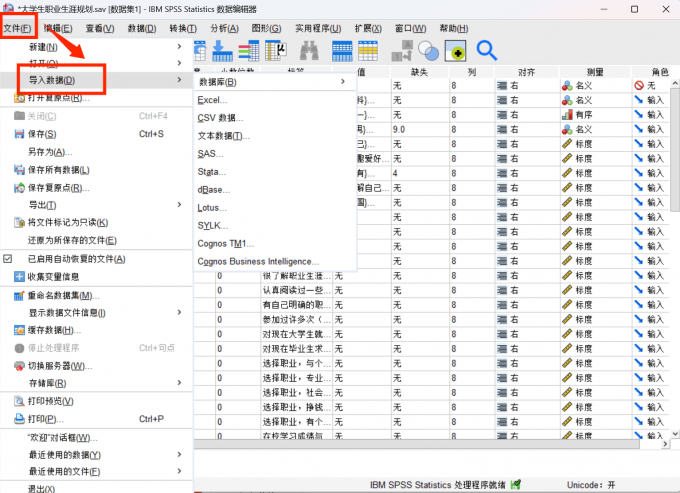The image size is (680, 493).
Task: Toggle Mark File as Read-Only (将文件标记为只读)
Action: 66,222
